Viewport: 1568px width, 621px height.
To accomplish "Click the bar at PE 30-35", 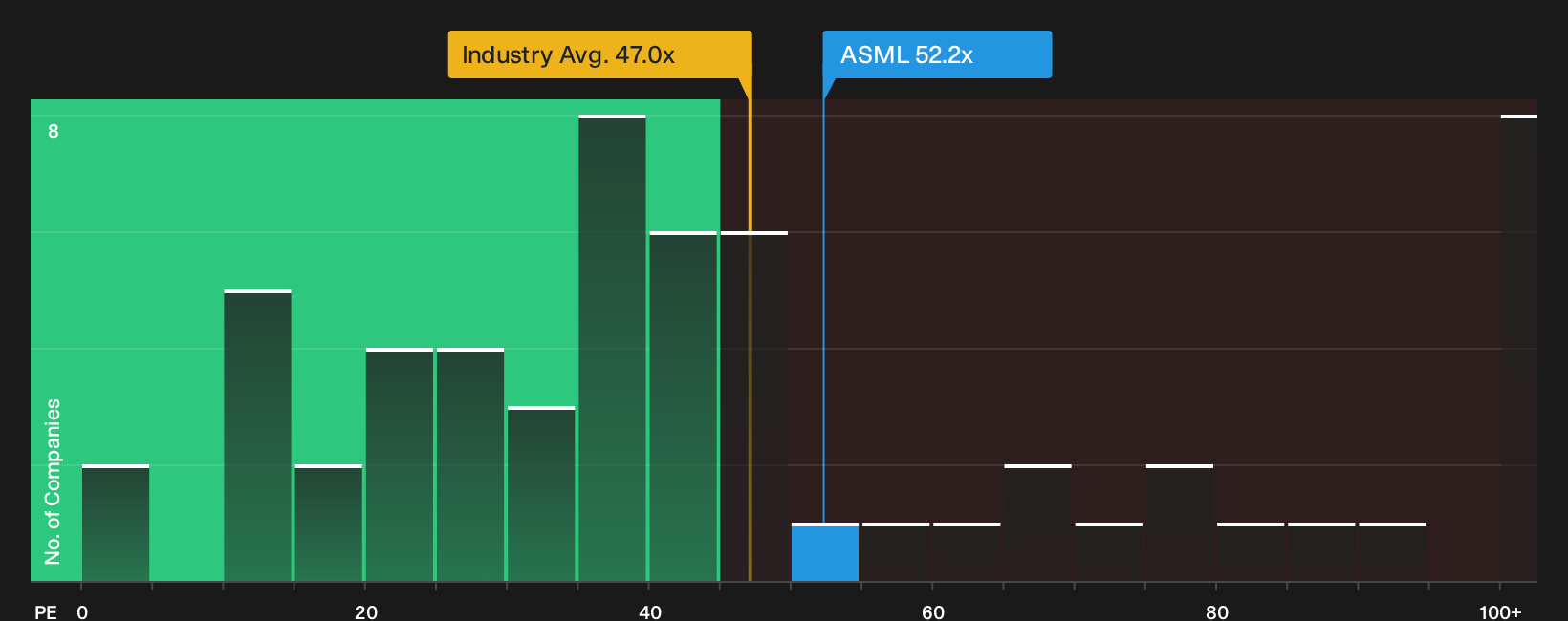I will pyautogui.click(x=541, y=494).
